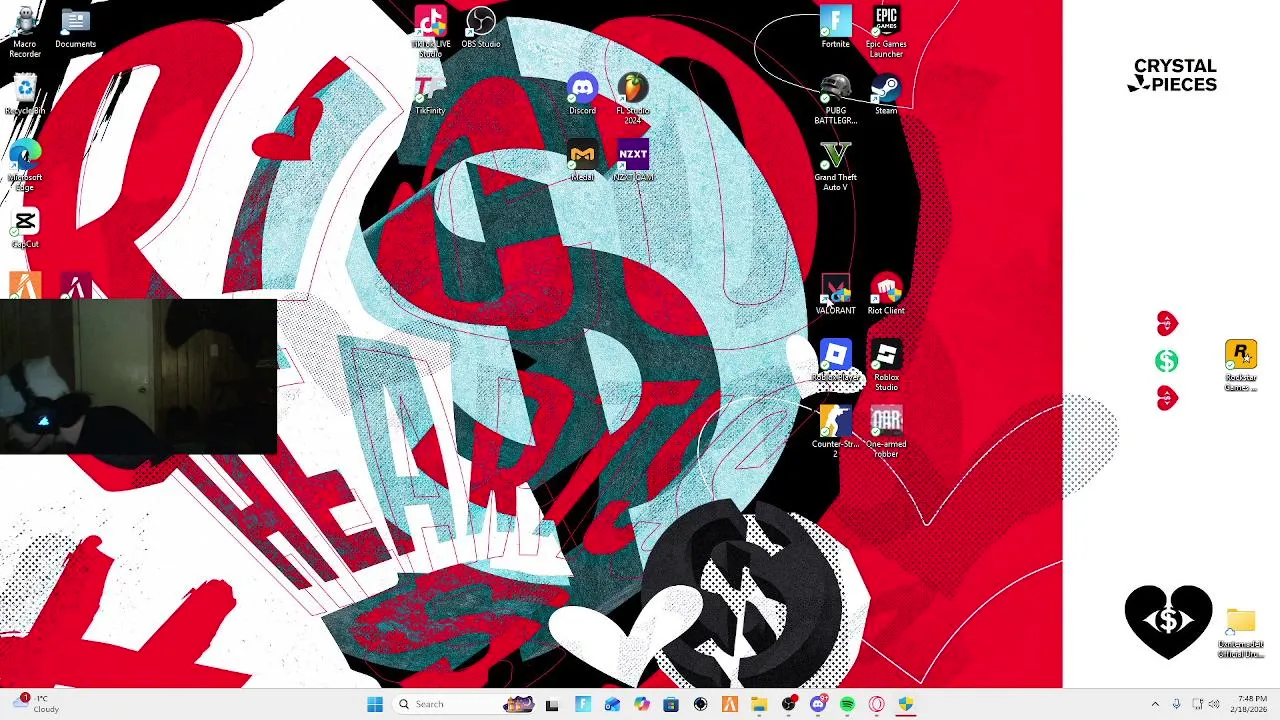Open Steam from the desktop
Image resolution: width=1280 pixels, height=720 pixels.
click(x=886, y=95)
